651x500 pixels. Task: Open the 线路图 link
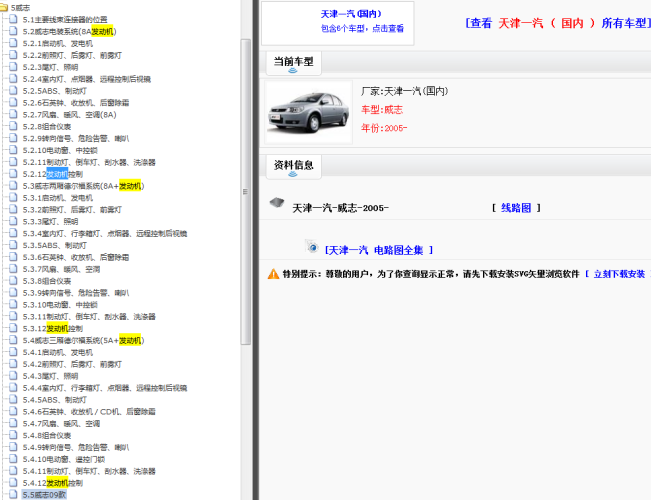[516, 208]
